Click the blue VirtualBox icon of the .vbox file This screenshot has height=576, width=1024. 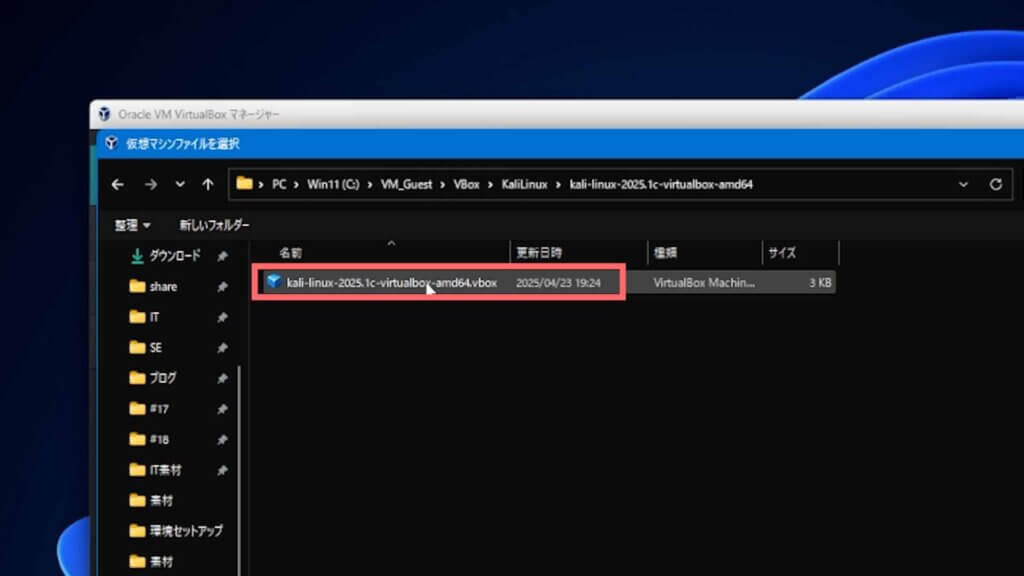[274, 281]
